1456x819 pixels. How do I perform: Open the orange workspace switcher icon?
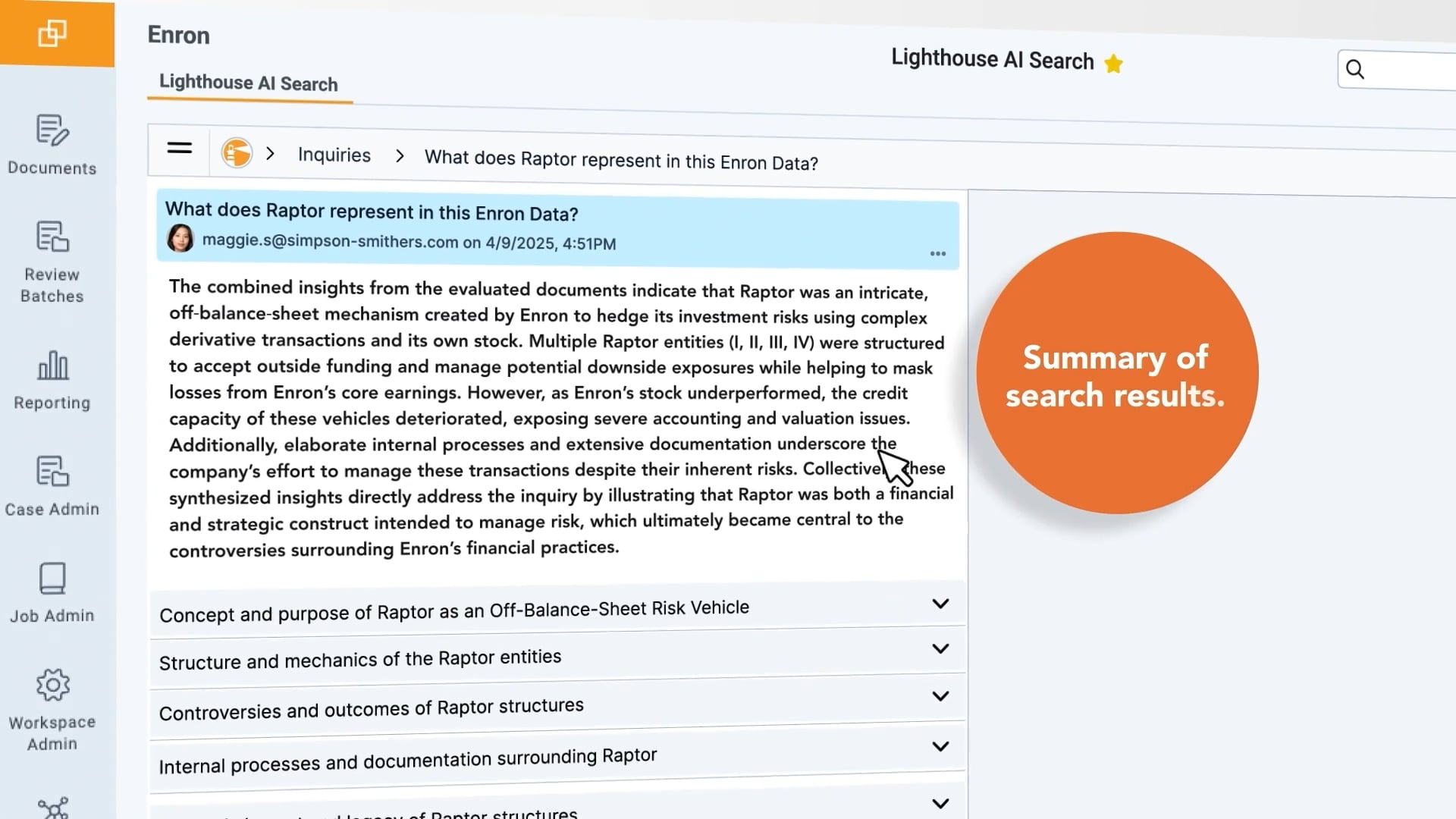pyautogui.click(x=52, y=33)
